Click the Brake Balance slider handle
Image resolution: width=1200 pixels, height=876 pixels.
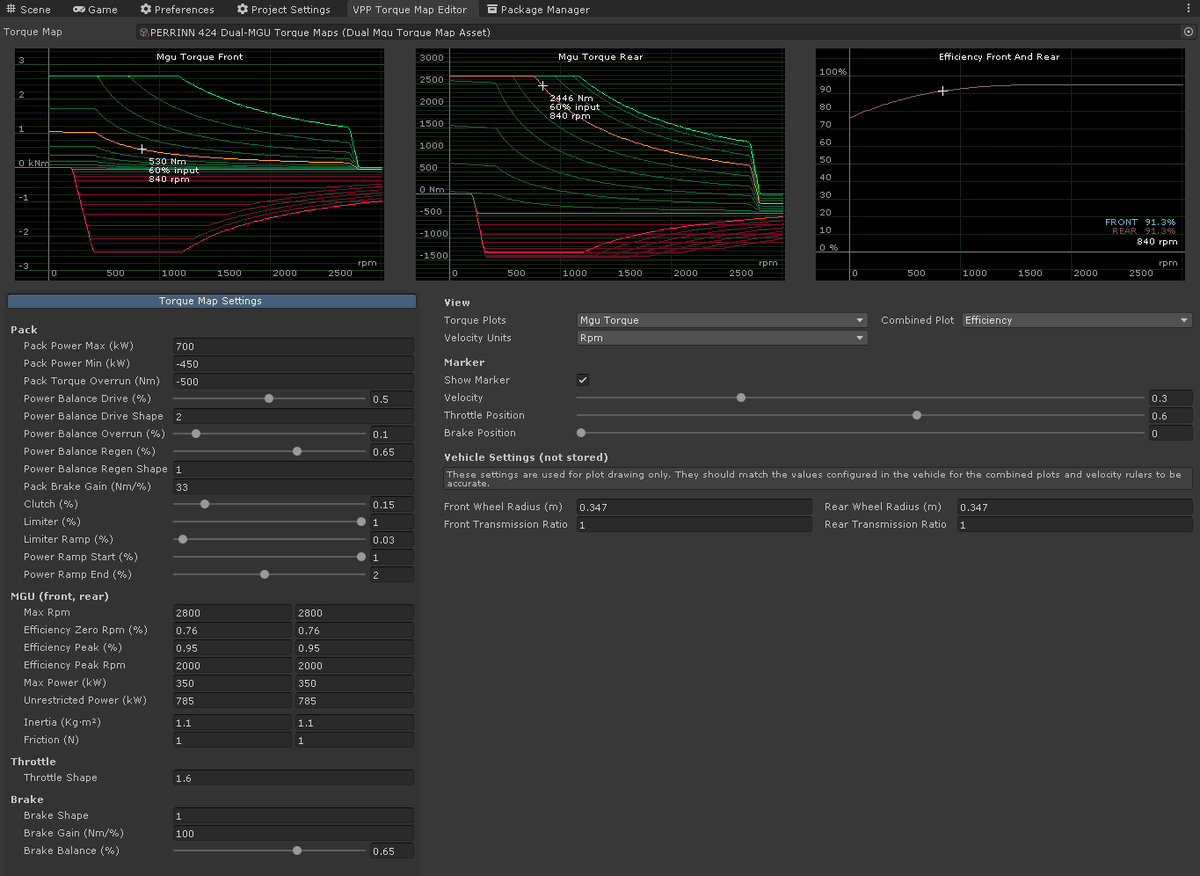pos(297,851)
